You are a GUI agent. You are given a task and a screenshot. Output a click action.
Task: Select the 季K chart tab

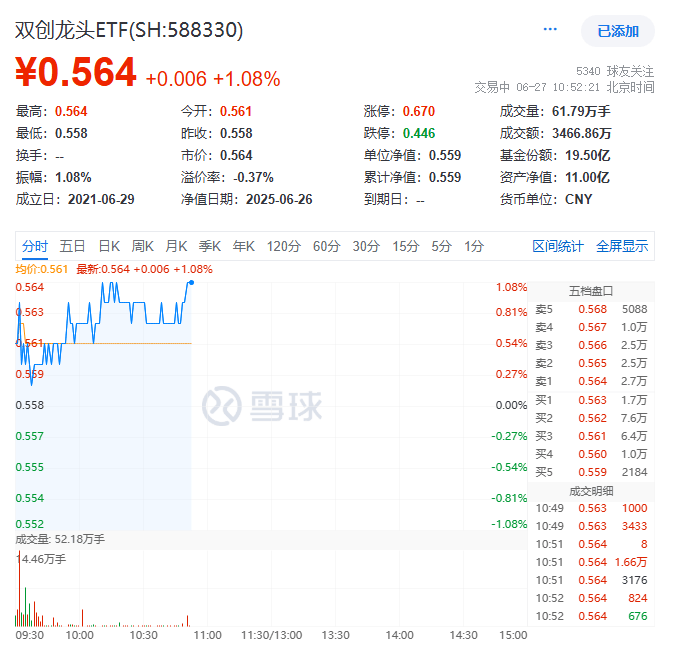(210, 246)
